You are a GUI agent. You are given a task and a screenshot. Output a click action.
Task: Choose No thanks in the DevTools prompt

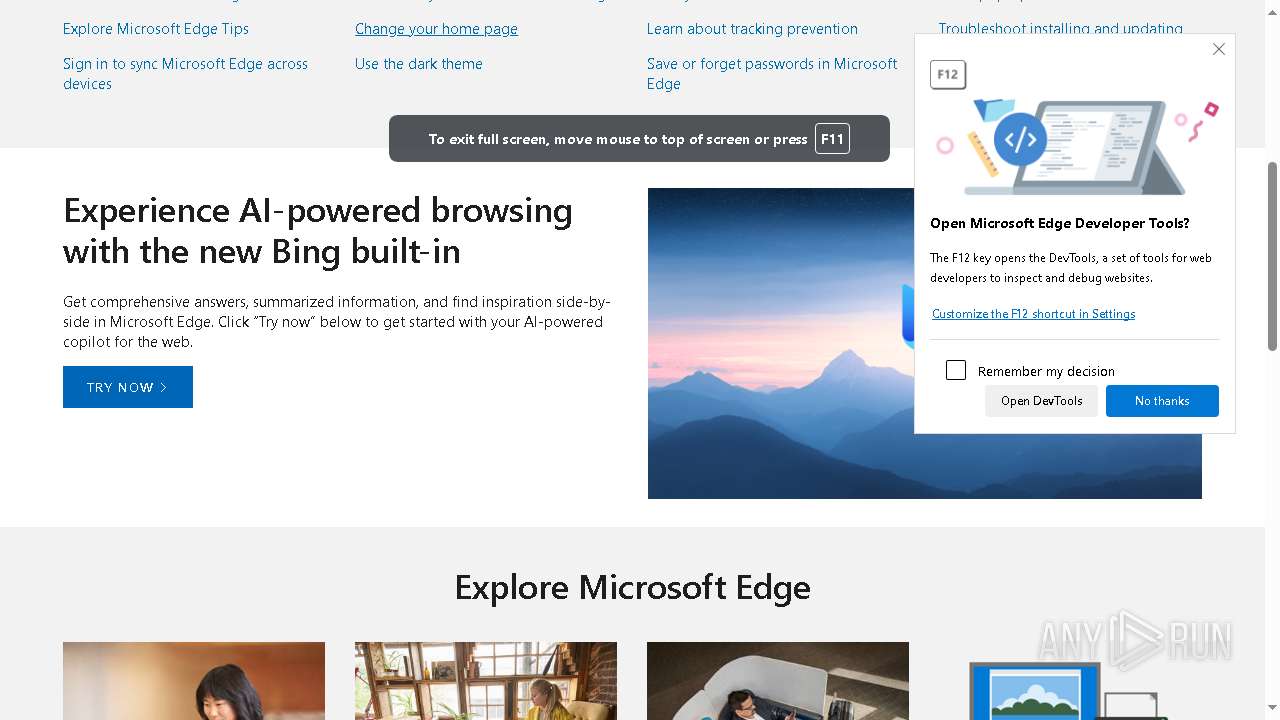(1162, 401)
